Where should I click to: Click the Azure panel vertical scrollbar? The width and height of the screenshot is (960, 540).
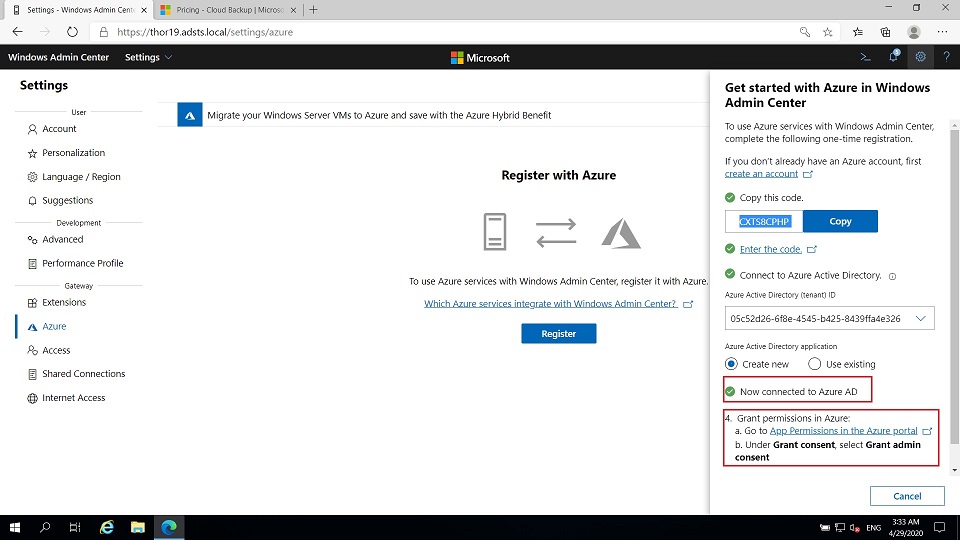(954, 288)
